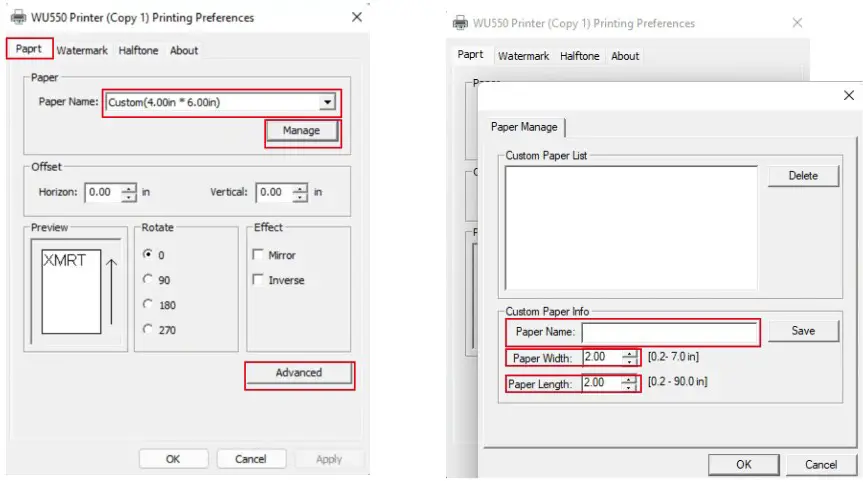The width and height of the screenshot is (863, 482).
Task: Click the custom Paper Name text field
Action: [669, 333]
